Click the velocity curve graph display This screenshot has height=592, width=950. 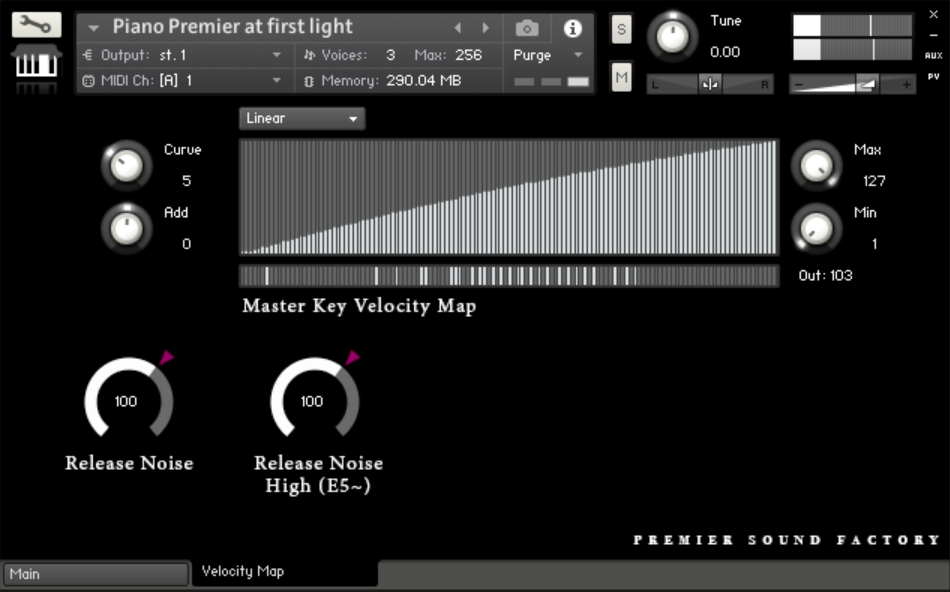click(508, 197)
